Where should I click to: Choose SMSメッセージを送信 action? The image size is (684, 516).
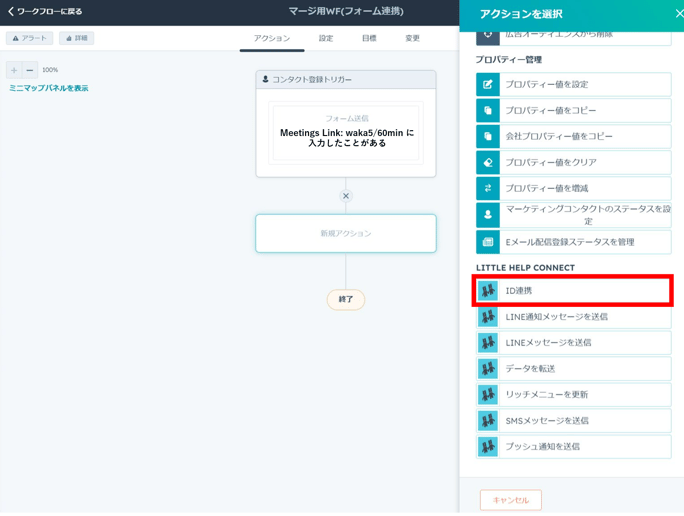573,421
